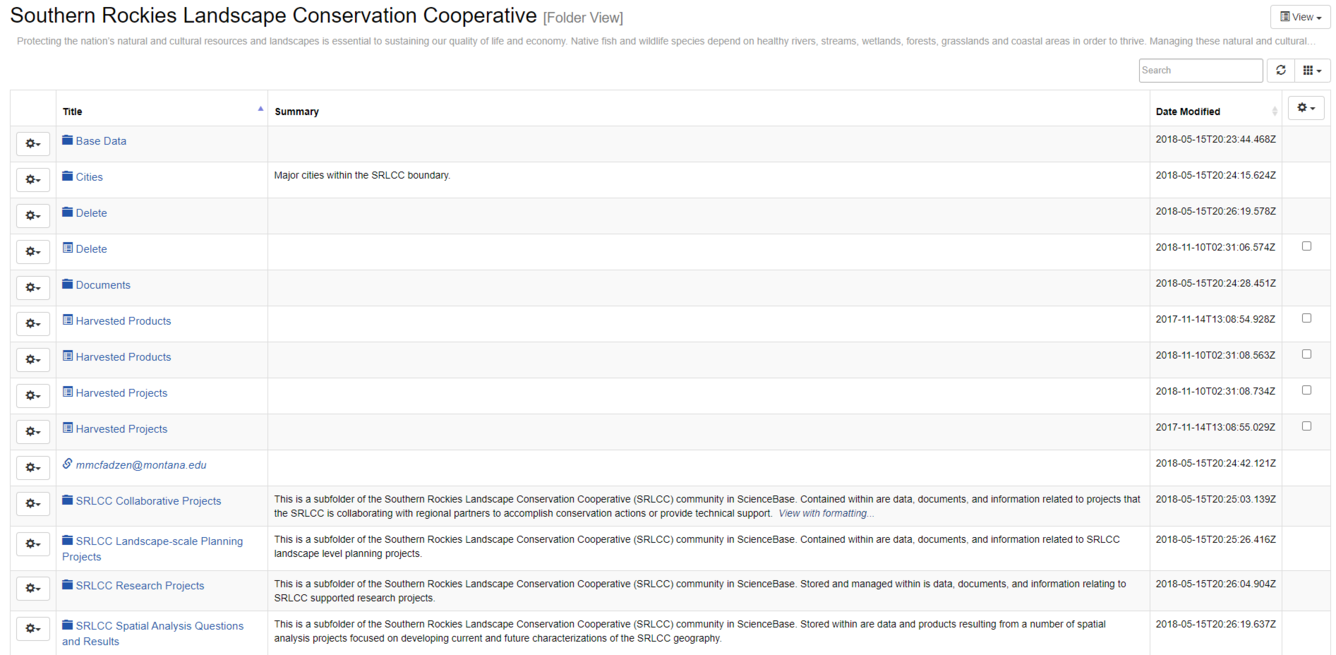Click the date 2018-05-15T20:23:44.468Z
This screenshot has width=1336, height=655.
point(1215,139)
